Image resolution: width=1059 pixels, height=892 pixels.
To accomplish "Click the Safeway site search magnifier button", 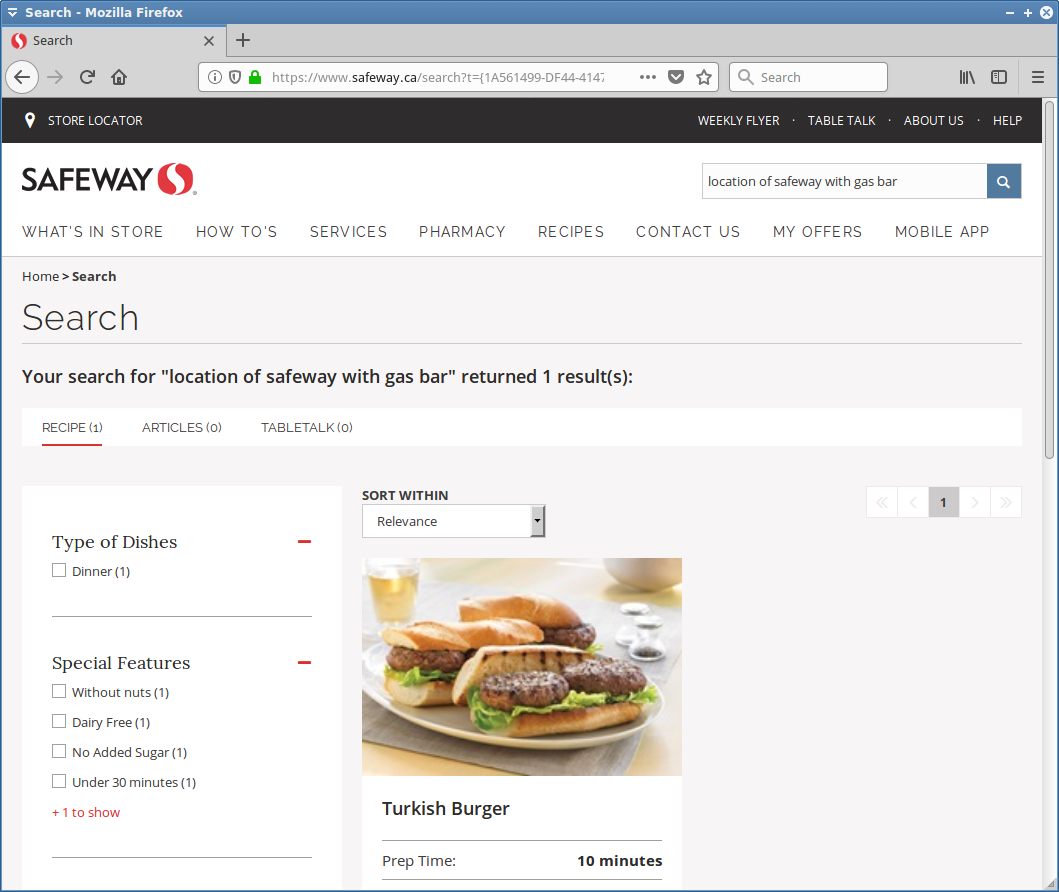I will [1004, 181].
